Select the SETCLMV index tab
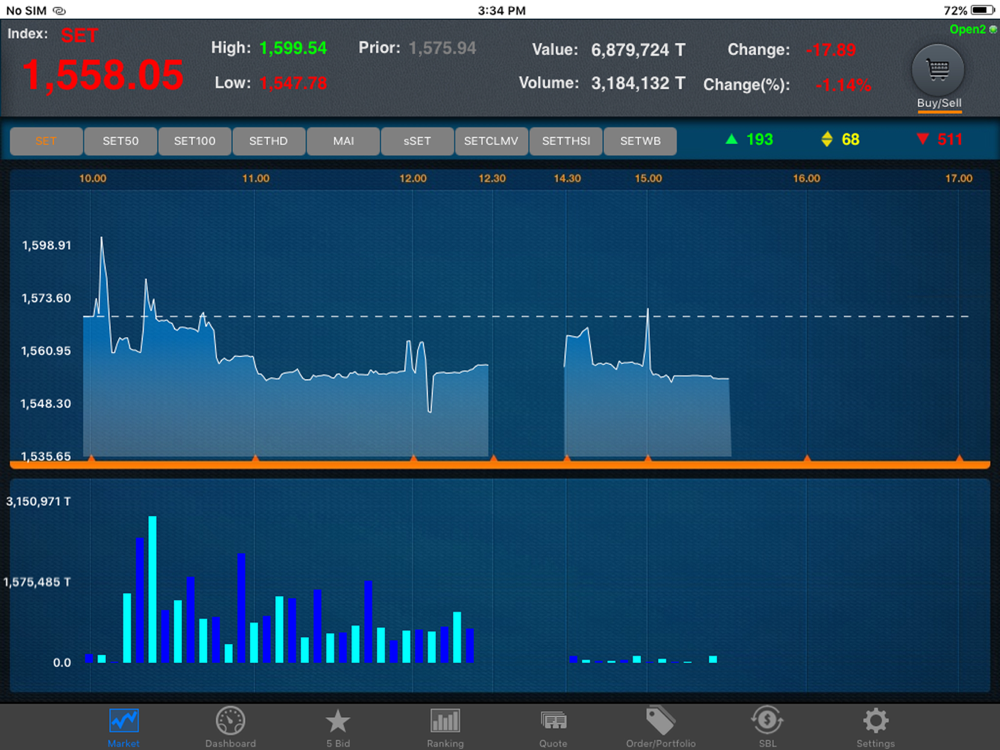 pyautogui.click(x=491, y=141)
